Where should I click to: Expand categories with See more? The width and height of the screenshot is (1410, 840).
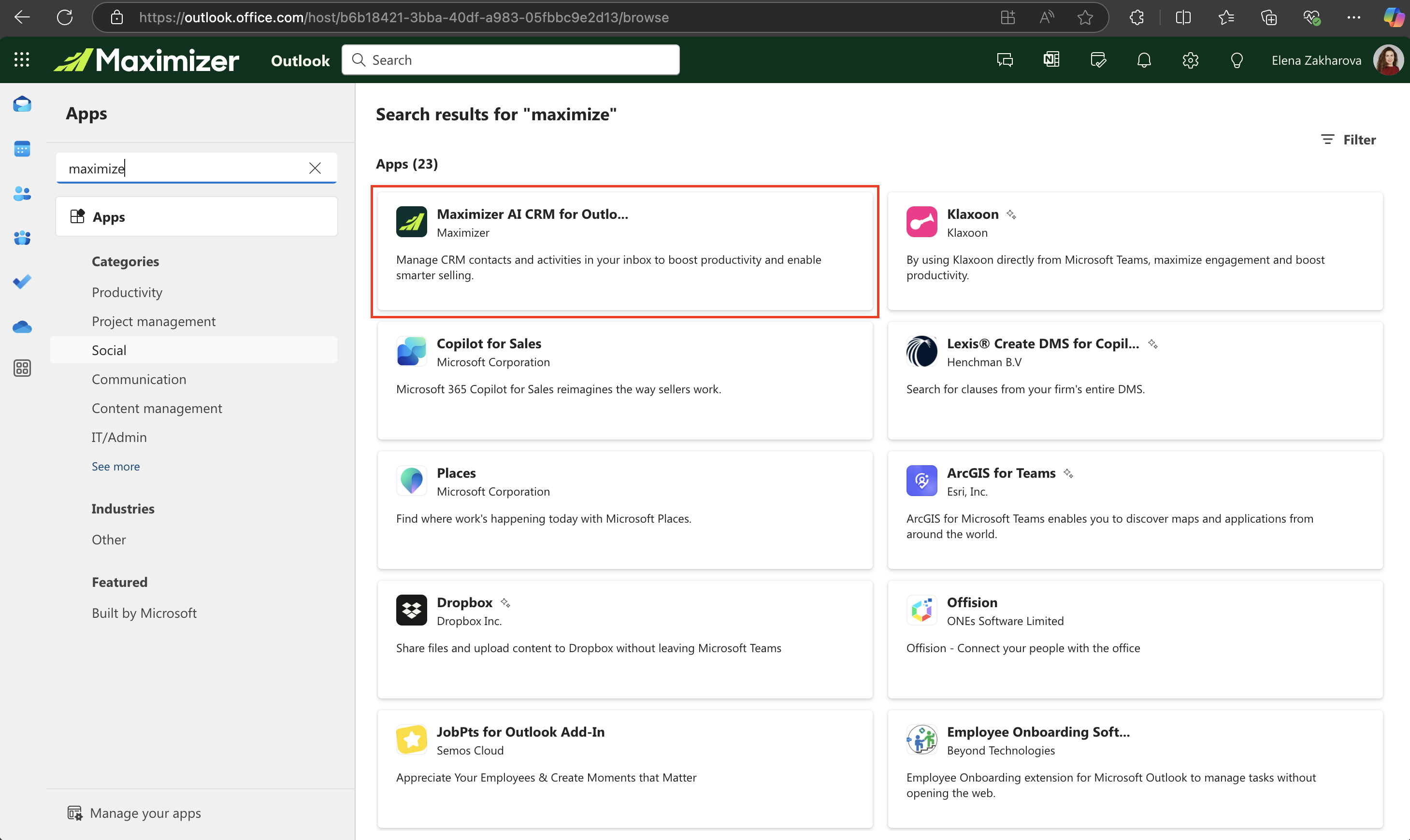(115, 466)
